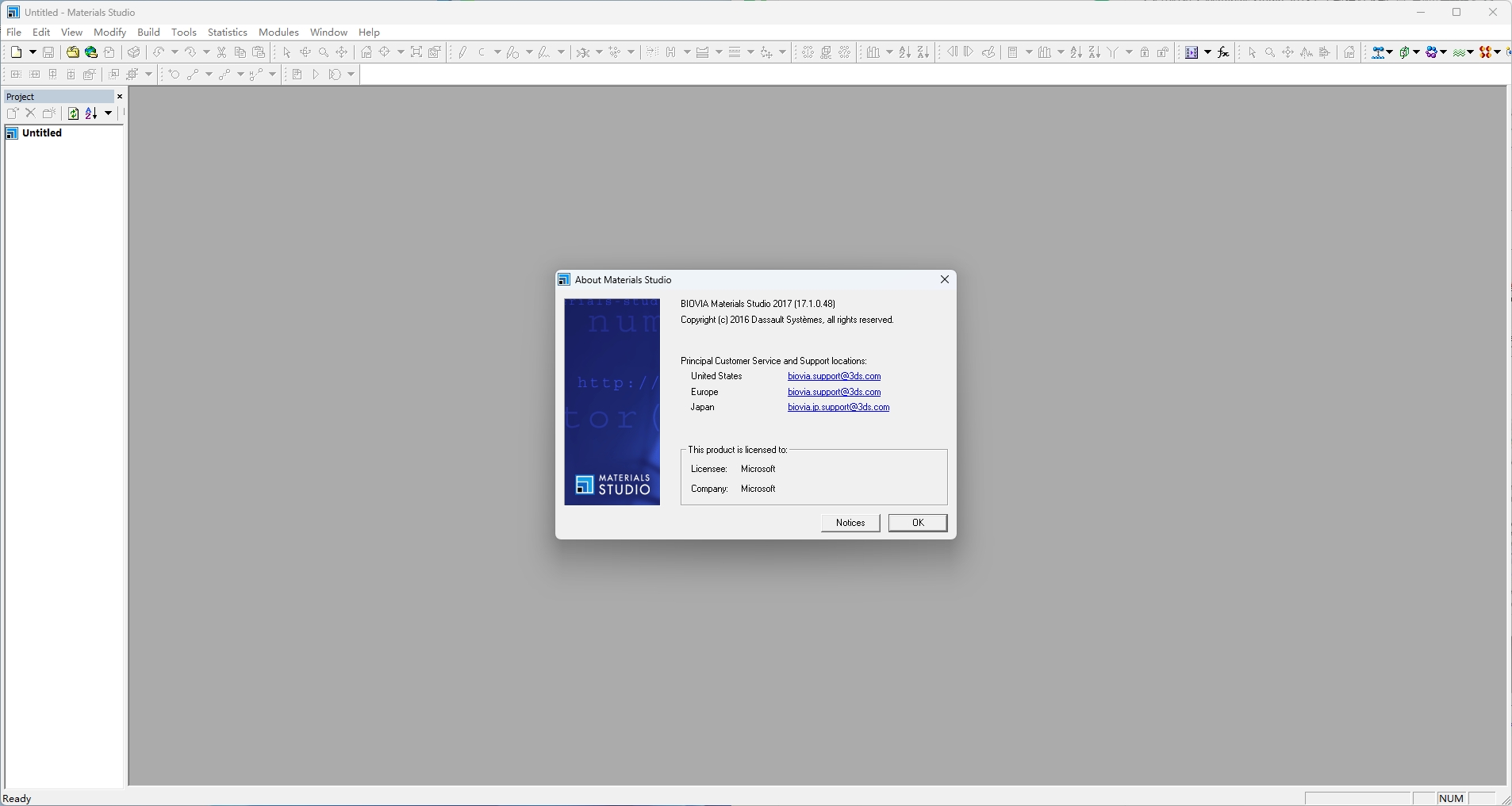Open the dropdown arrow next to New icon
Screen dimensions: 1512x806
click(33, 52)
